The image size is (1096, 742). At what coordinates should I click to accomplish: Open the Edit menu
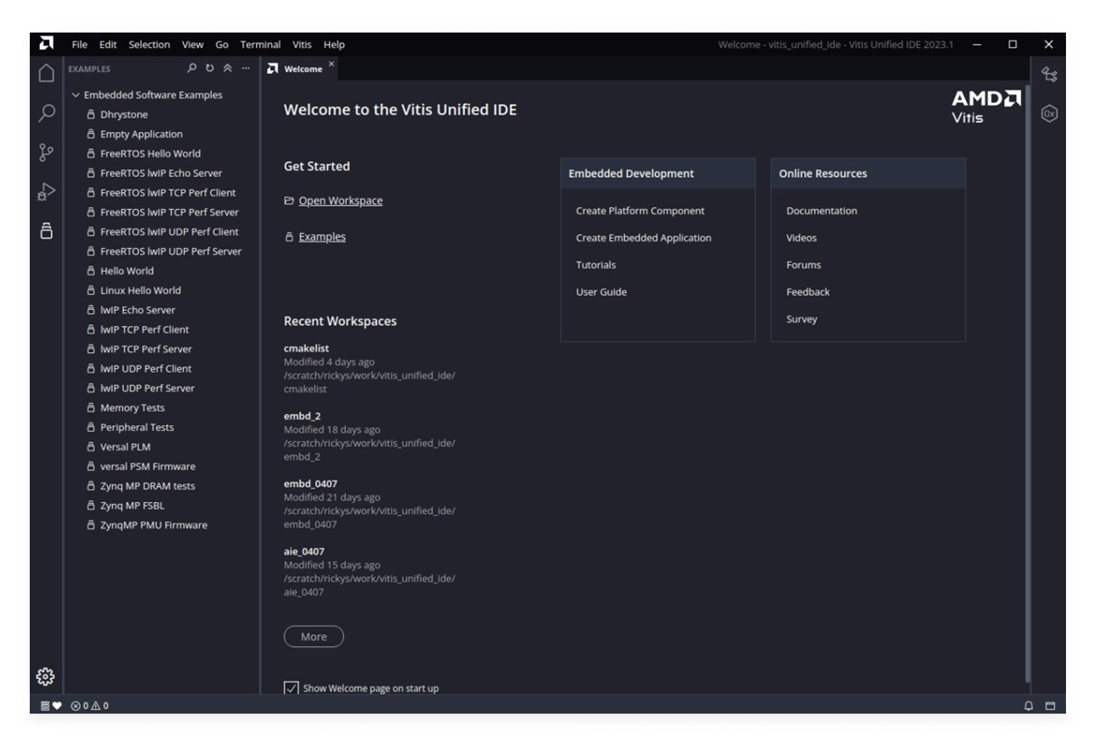pos(108,45)
